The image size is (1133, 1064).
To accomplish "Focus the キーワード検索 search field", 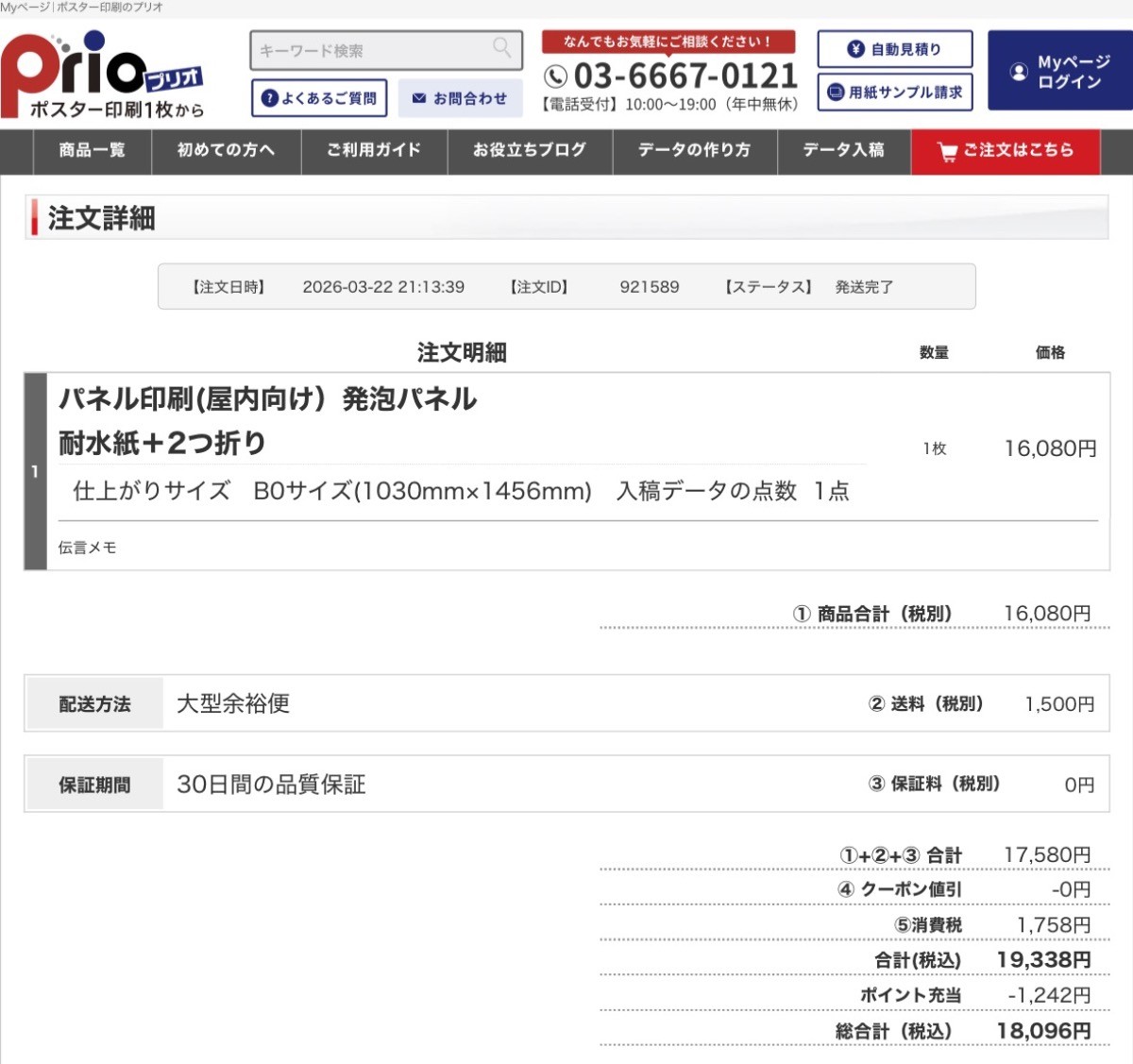I will (x=373, y=50).
